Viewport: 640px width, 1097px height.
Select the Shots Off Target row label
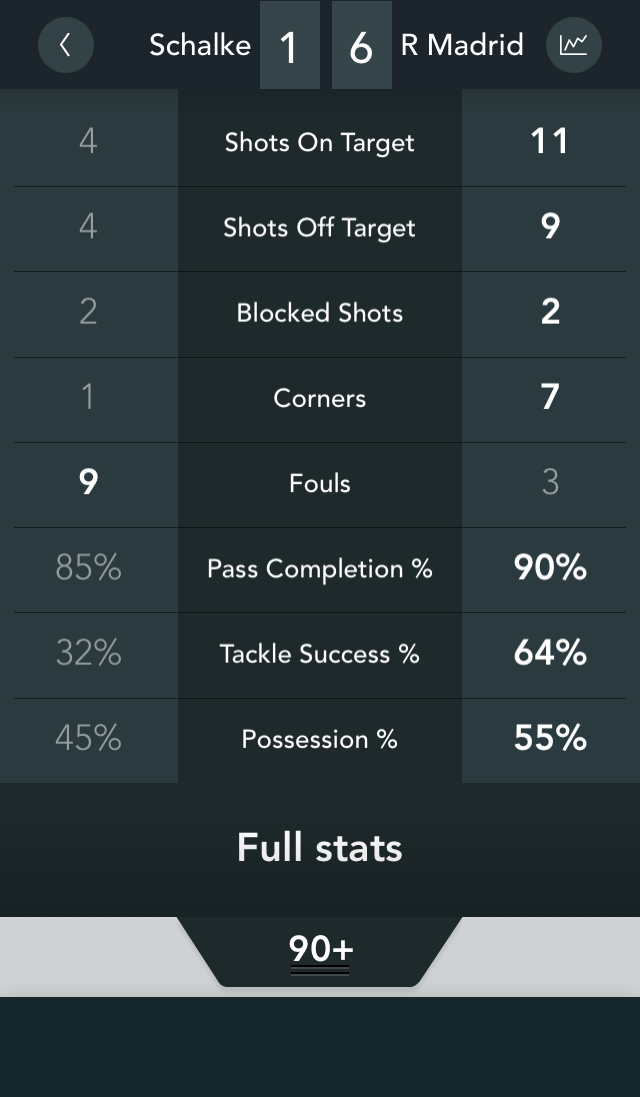(x=320, y=228)
